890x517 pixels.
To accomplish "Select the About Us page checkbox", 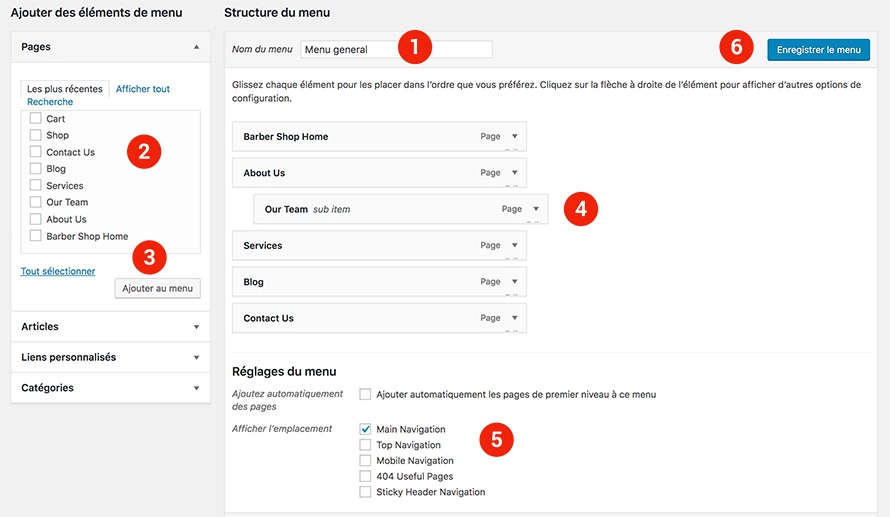I will 36,219.
